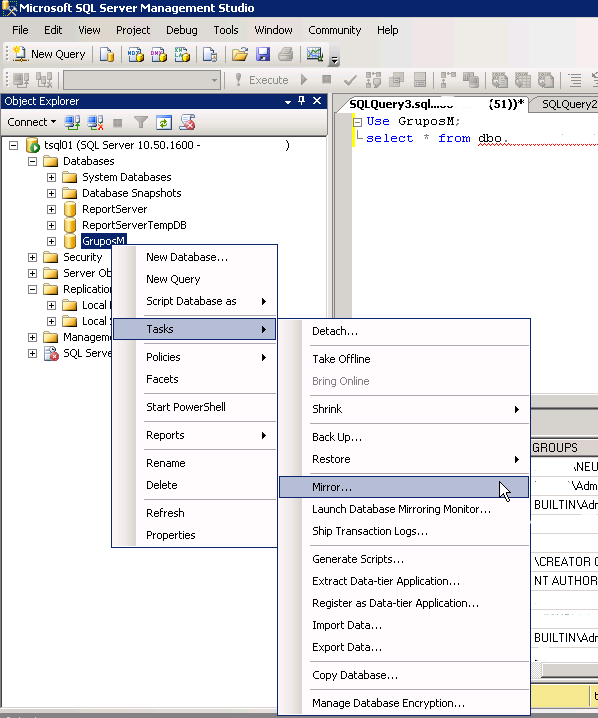Choose Start PowerShell in context menu
Screen dimensions: 598x718
tap(195, 407)
